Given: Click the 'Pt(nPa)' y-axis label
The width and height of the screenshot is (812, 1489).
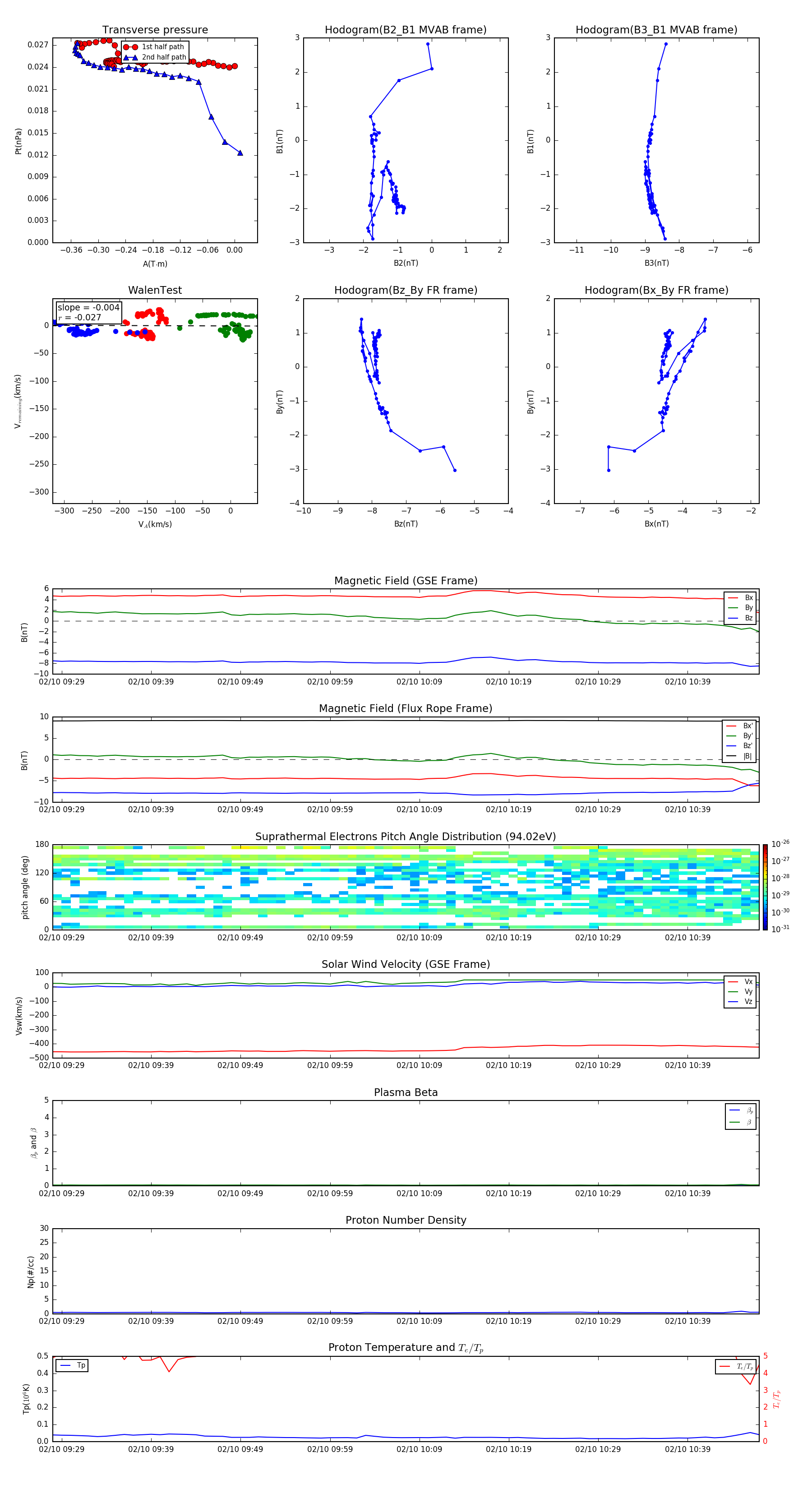Looking at the screenshot, I should [x=18, y=141].
